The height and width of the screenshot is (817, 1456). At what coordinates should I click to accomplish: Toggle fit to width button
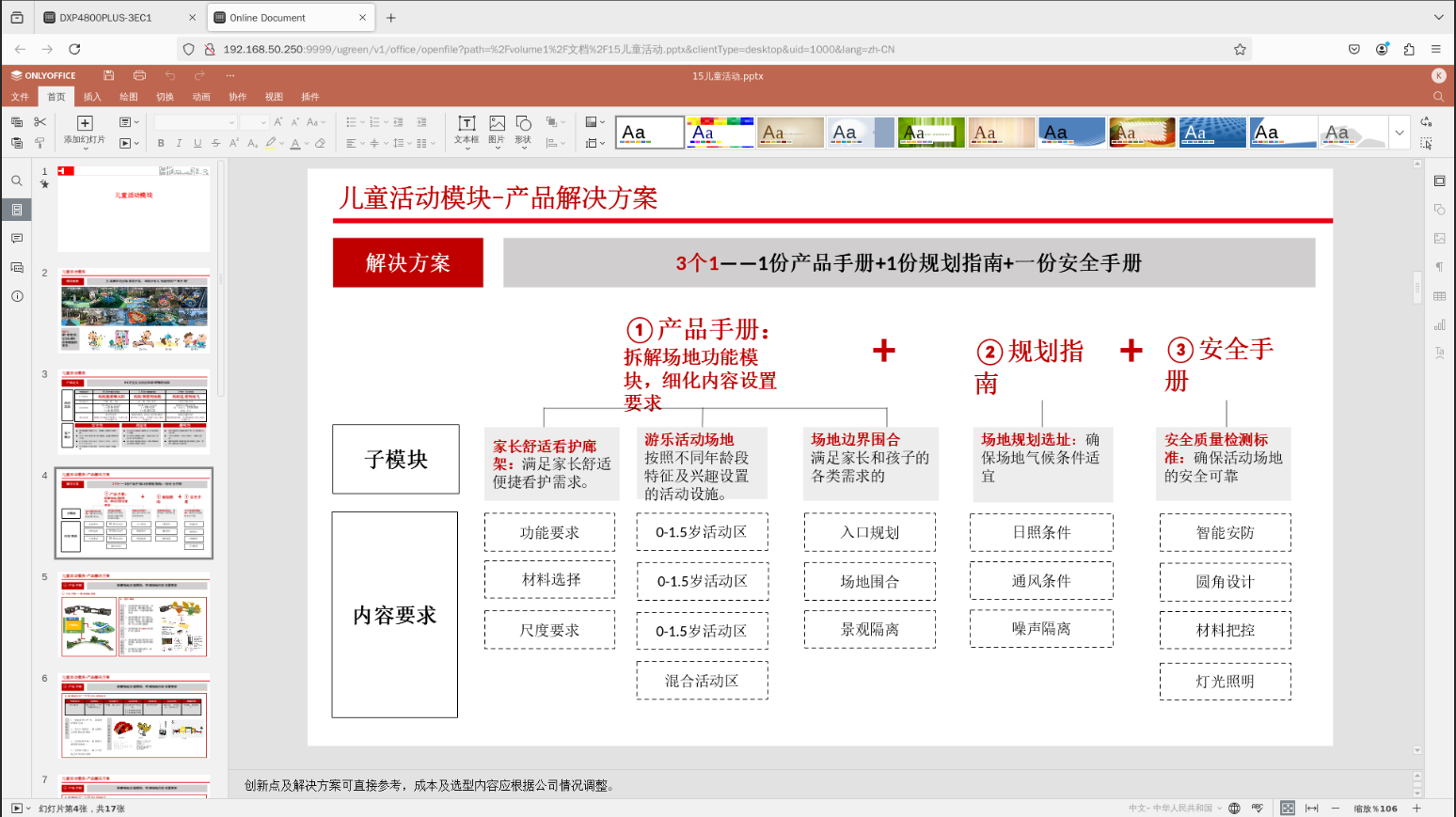[1311, 809]
